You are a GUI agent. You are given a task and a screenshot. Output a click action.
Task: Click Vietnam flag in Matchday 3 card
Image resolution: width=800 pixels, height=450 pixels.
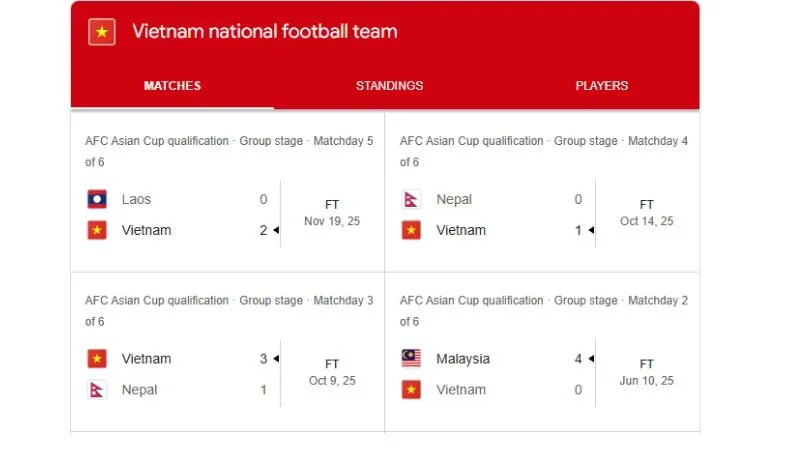pos(97,358)
